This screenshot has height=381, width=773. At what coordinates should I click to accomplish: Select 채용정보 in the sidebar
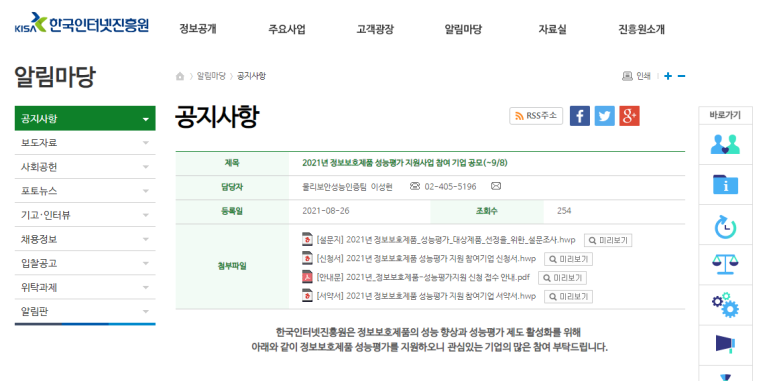point(85,239)
